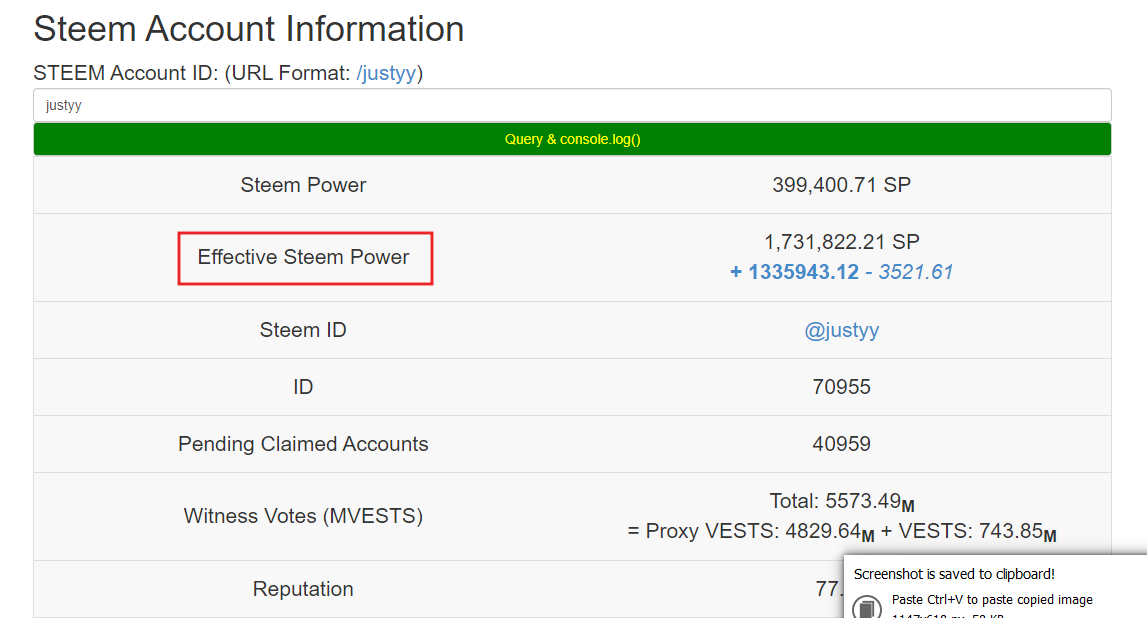Viewport: 1147px width, 618px height.
Task: Focus the STEEM Account ID input field
Action: 572,105
